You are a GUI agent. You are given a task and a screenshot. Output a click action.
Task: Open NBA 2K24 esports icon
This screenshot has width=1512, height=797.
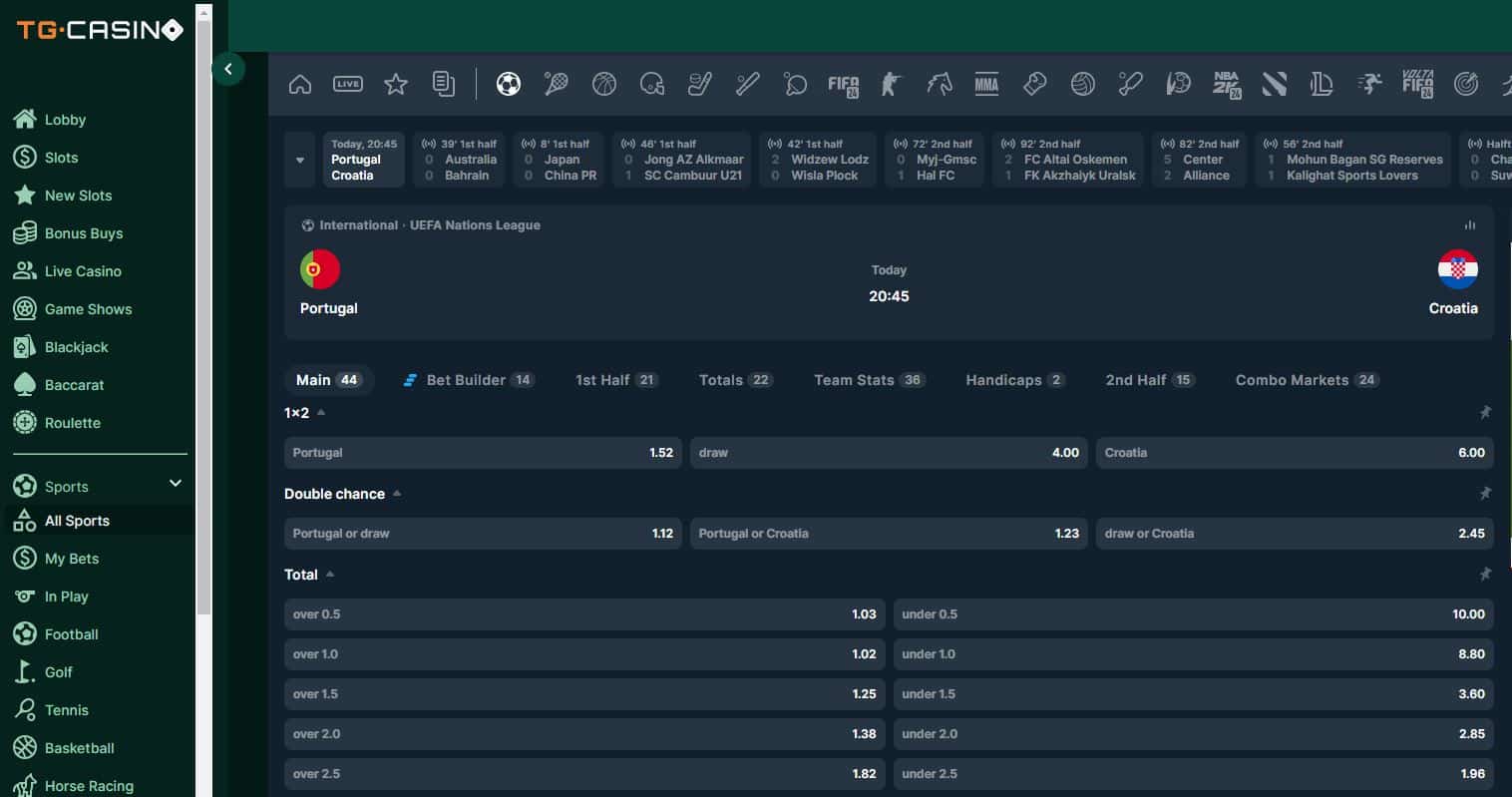[1227, 85]
